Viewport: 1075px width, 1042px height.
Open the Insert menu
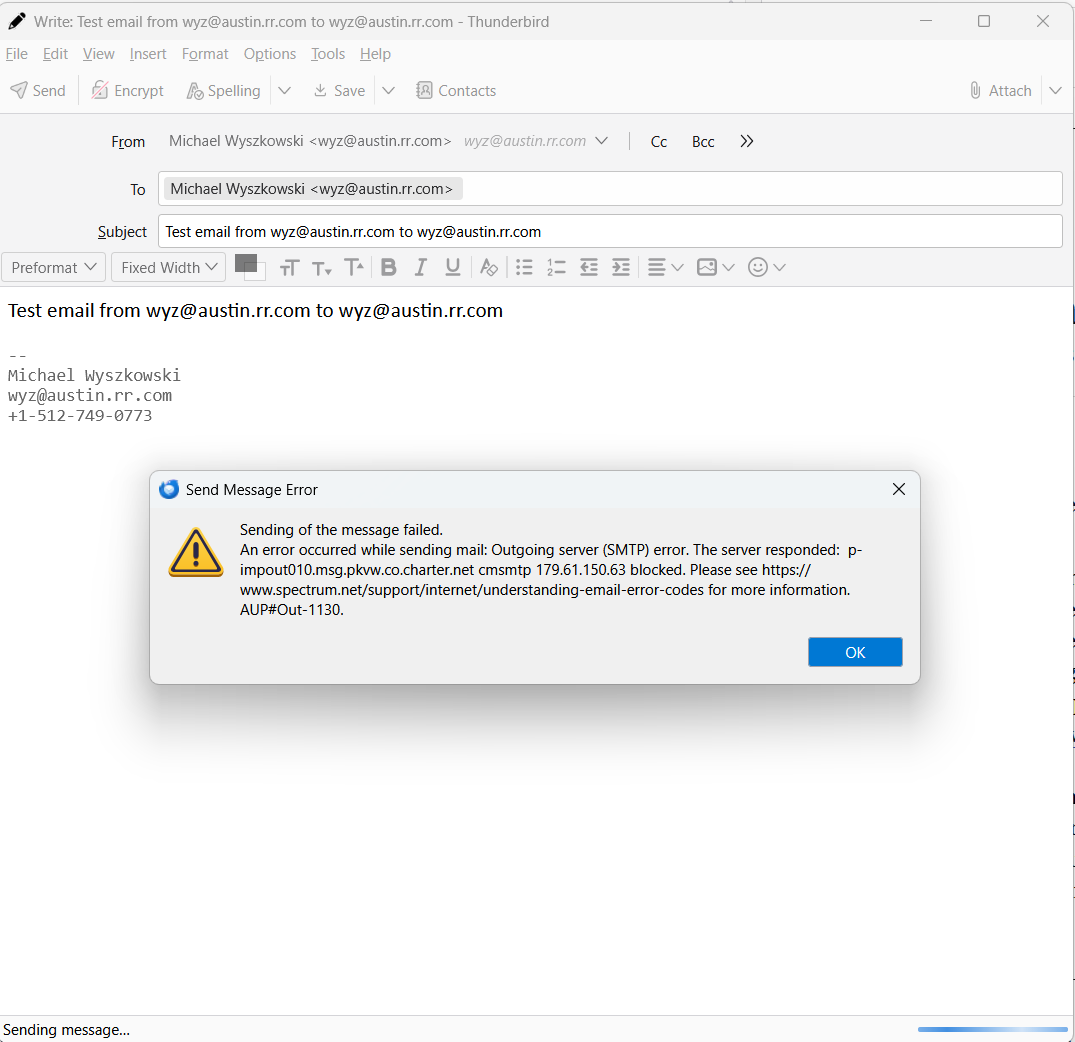pos(148,53)
